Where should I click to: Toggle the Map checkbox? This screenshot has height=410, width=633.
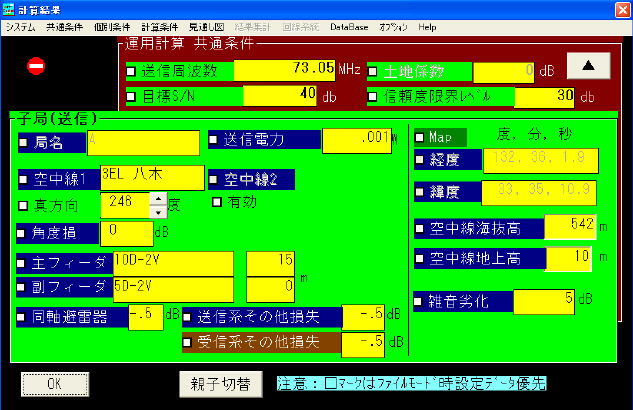coord(419,136)
